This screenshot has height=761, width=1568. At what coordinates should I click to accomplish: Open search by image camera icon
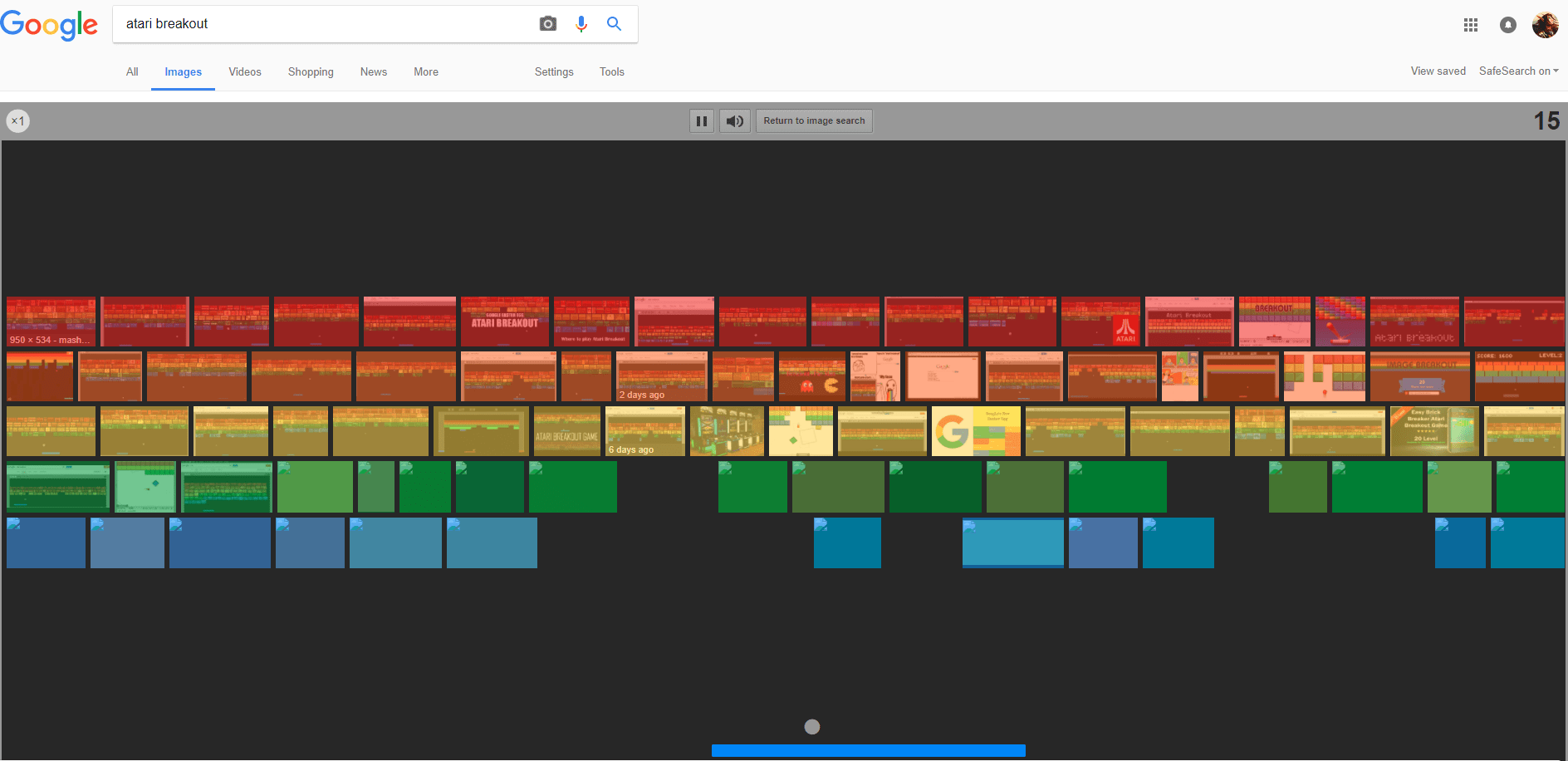(x=548, y=24)
